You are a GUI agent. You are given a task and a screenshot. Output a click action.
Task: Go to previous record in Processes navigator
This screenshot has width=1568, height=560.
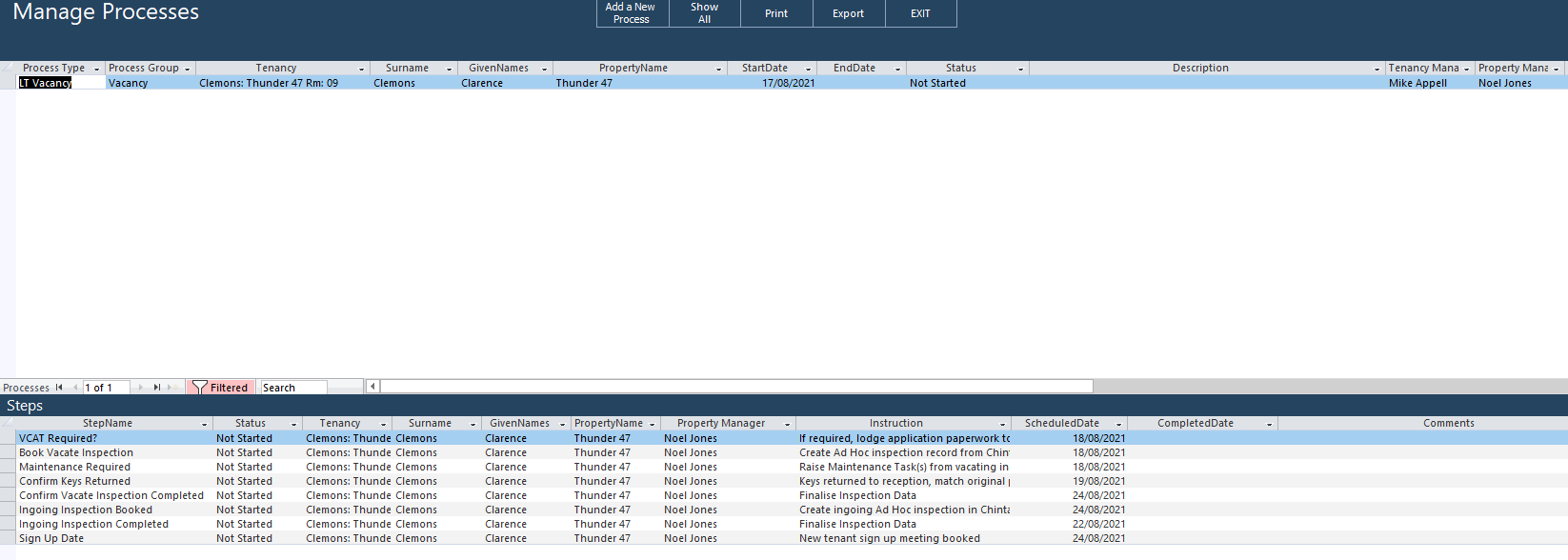pos(75,388)
